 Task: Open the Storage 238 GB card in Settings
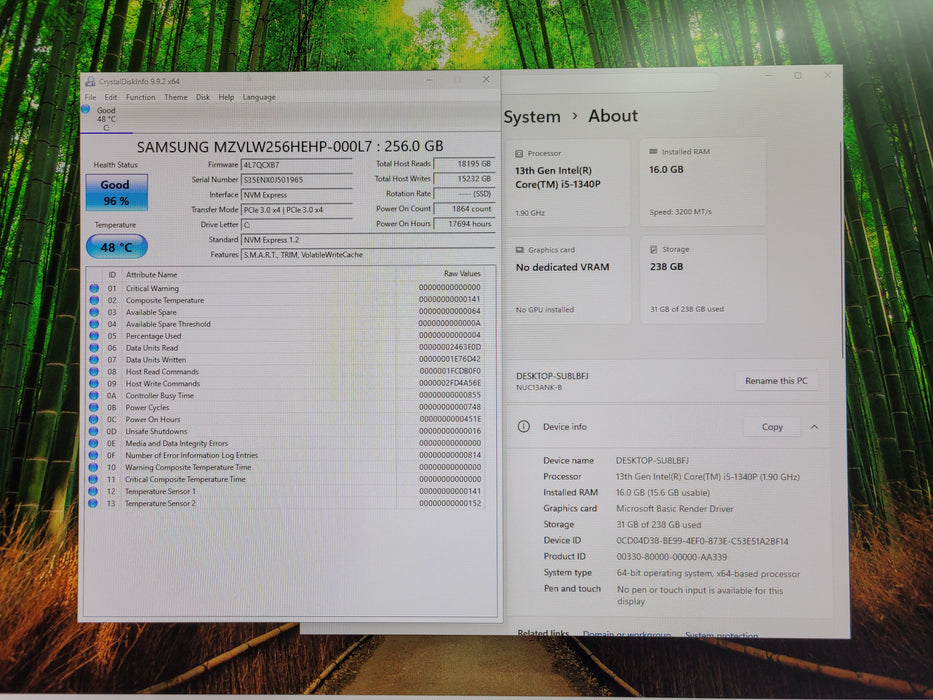coord(703,279)
